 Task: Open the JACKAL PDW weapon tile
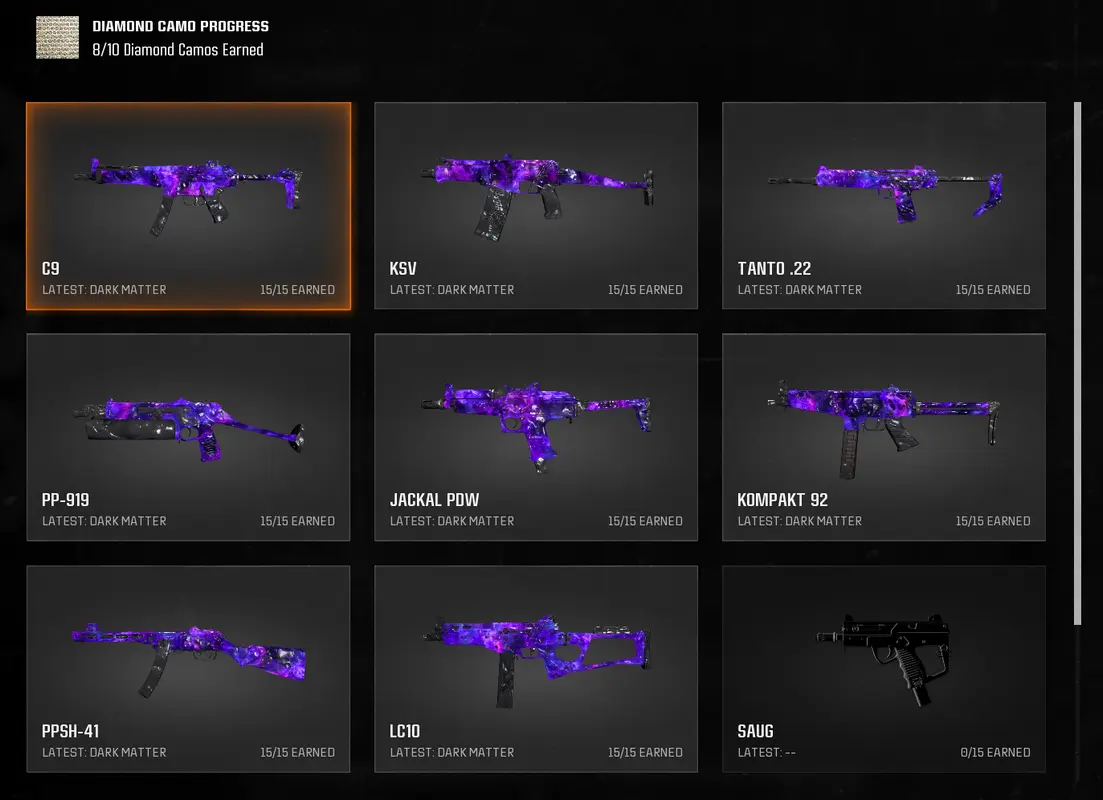(x=536, y=437)
